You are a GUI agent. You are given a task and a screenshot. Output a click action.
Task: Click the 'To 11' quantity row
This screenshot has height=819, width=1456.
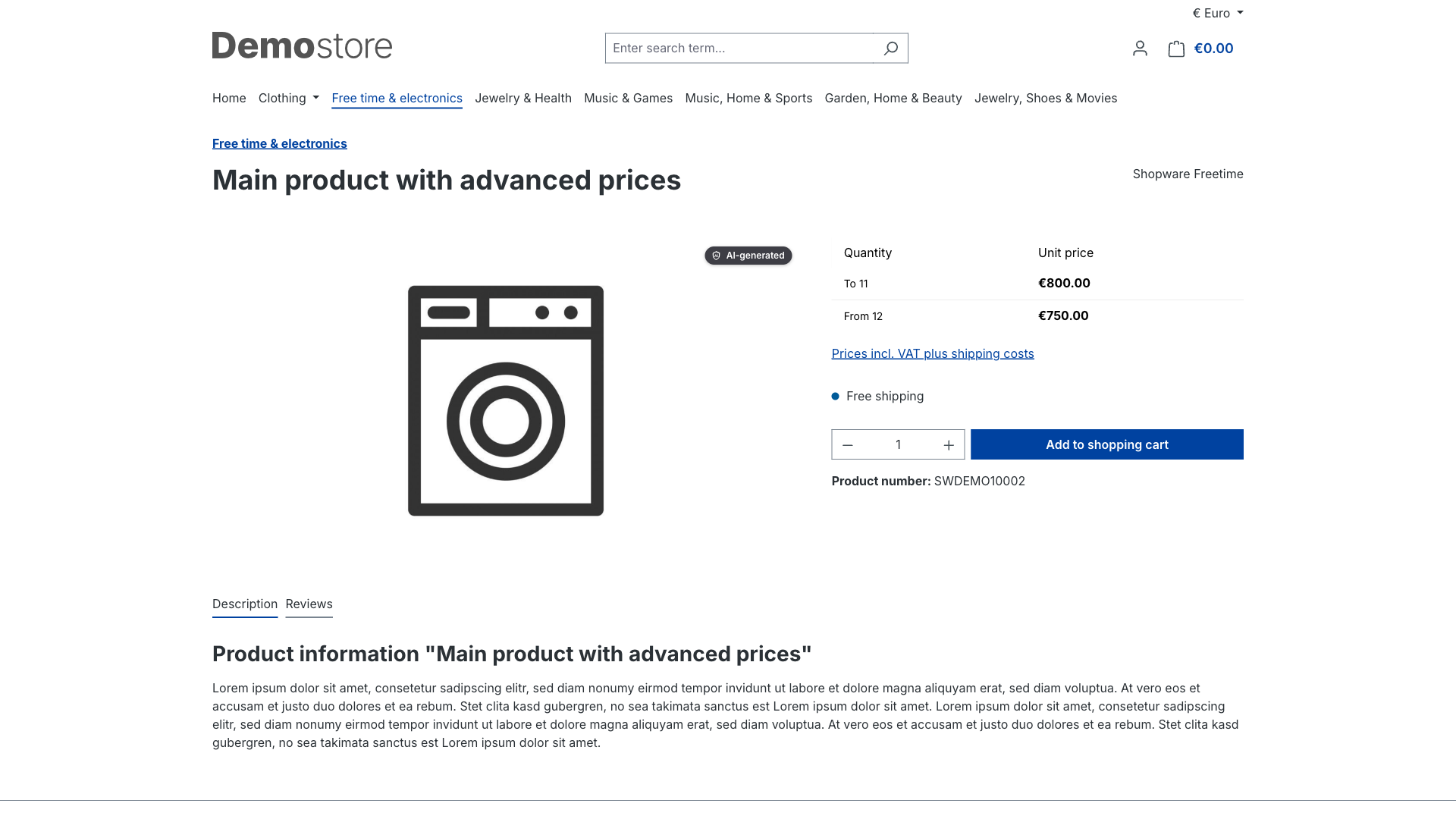pyautogui.click(x=1037, y=284)
